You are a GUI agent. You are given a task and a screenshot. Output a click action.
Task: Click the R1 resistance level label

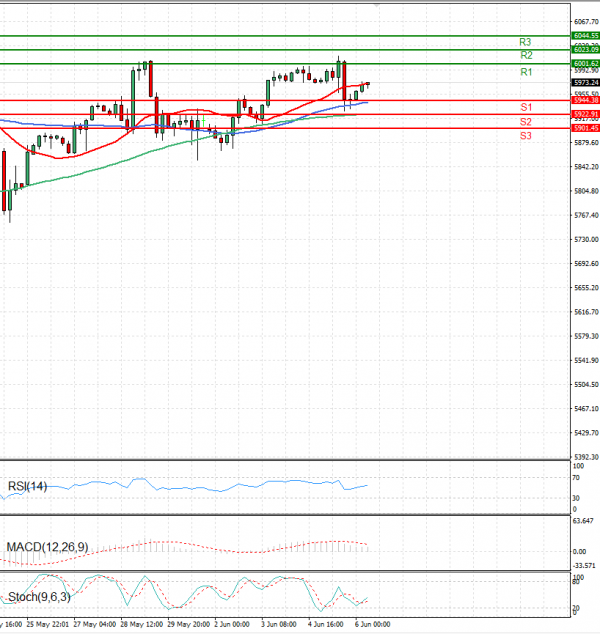tap(525, 73)
